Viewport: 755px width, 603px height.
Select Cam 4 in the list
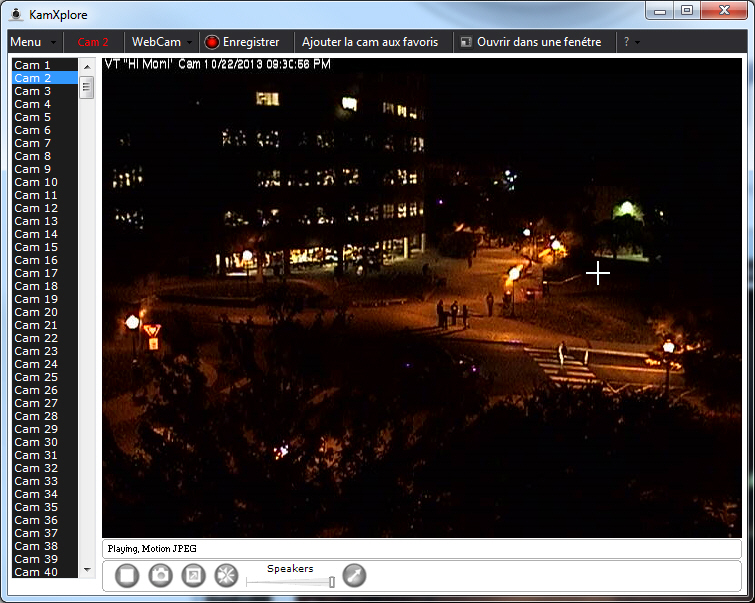coord(45,104)
